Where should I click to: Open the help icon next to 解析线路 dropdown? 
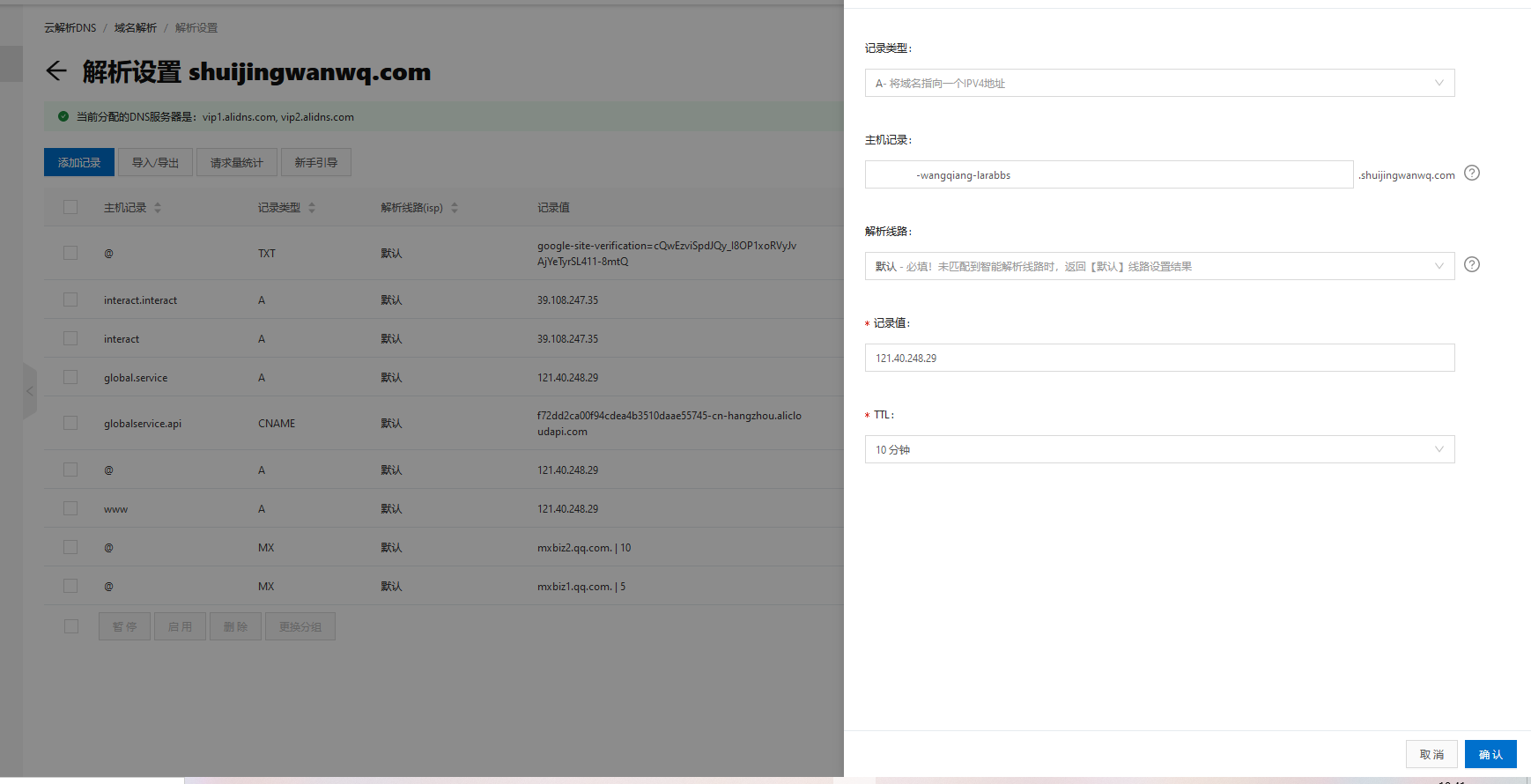point(1472,264)
